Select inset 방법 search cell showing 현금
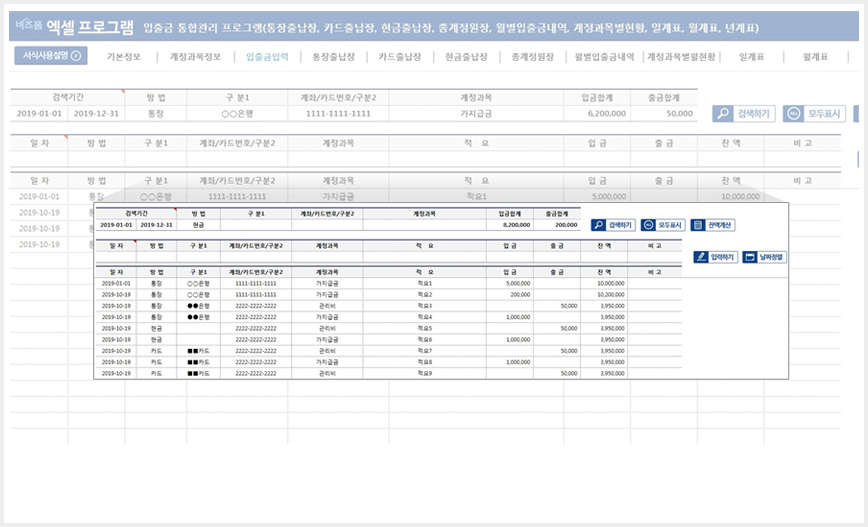Screen dimensions: 868x527 (198, 225)
